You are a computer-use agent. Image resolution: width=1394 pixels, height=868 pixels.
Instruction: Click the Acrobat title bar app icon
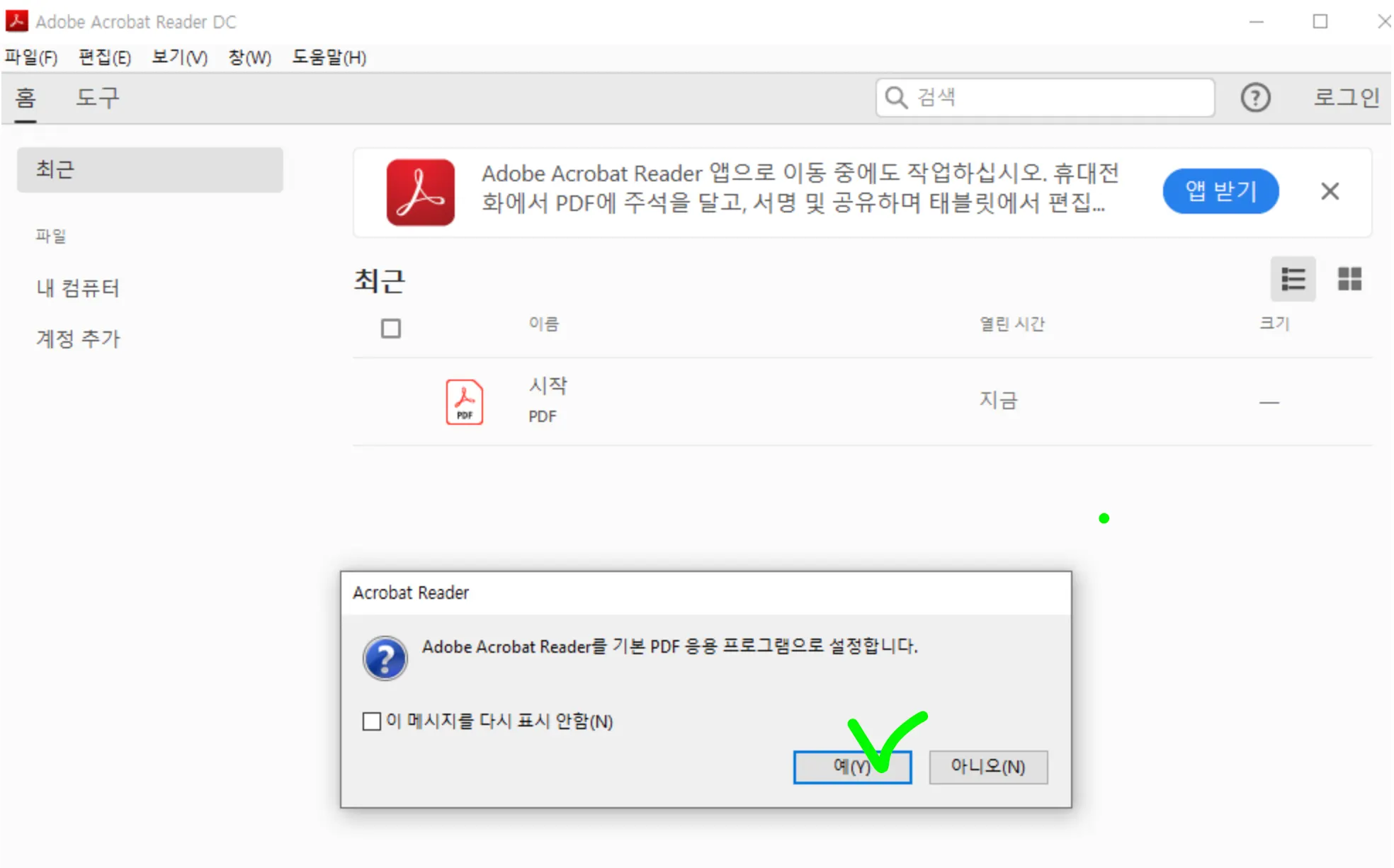[16, 21]
